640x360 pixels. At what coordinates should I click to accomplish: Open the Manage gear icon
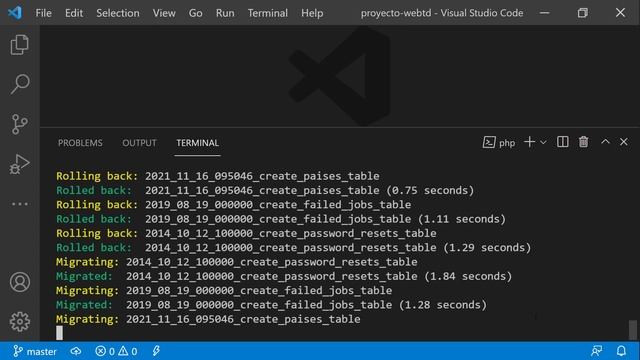(x=20, y=322)
